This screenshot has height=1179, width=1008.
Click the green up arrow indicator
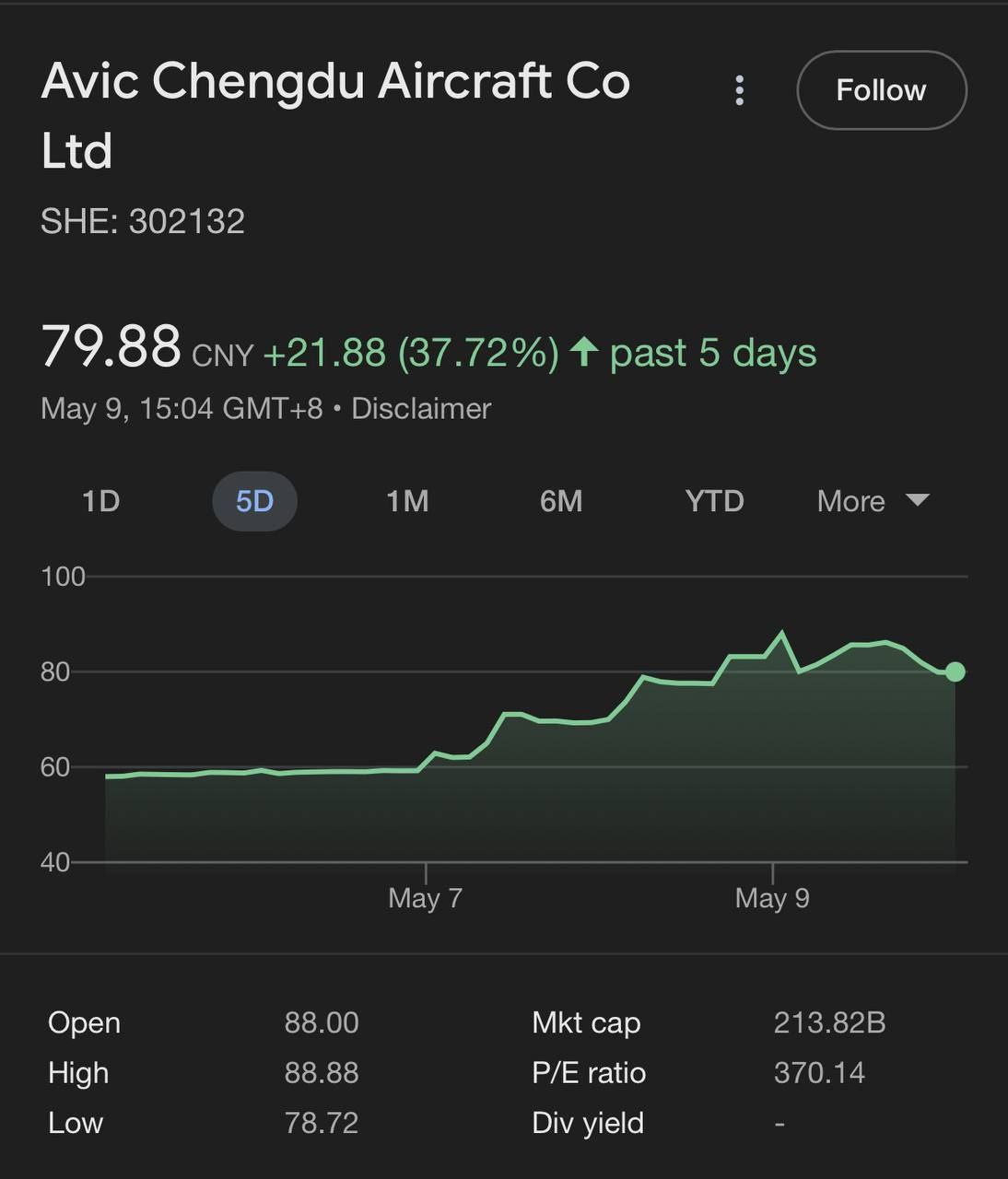(x=584, y=352)
